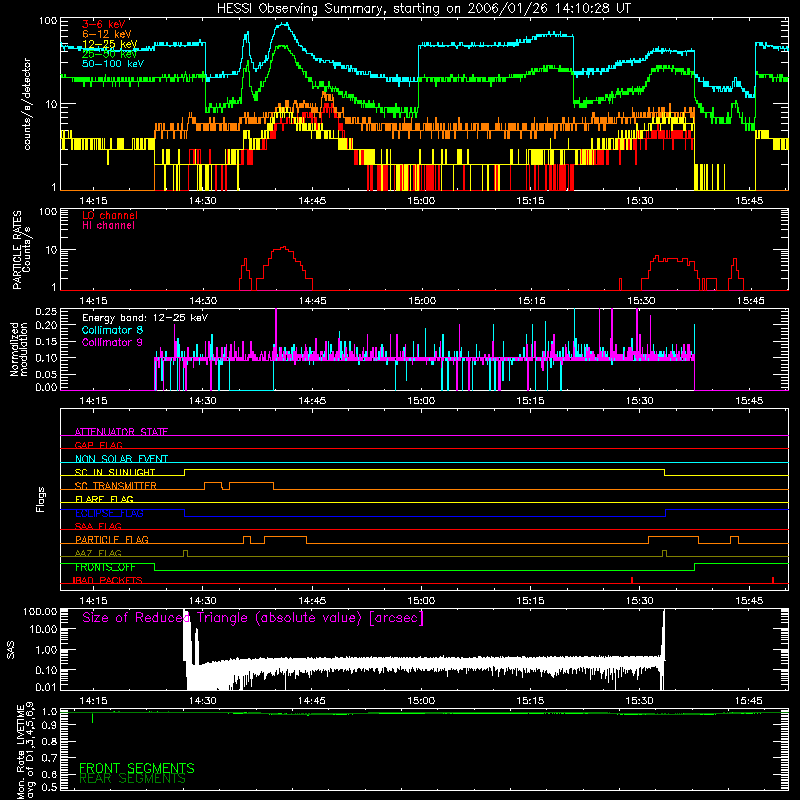Click the 0.7 tick on livetime axis

point(50,758)
